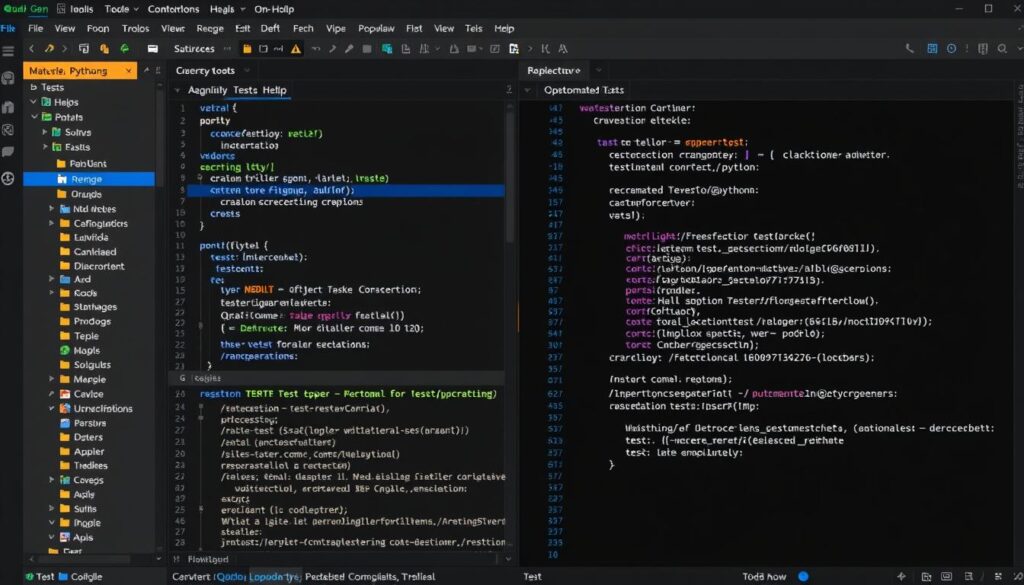Click the orange folder icon in the toolbar
1024x585 pixels.
coord(247,49)
